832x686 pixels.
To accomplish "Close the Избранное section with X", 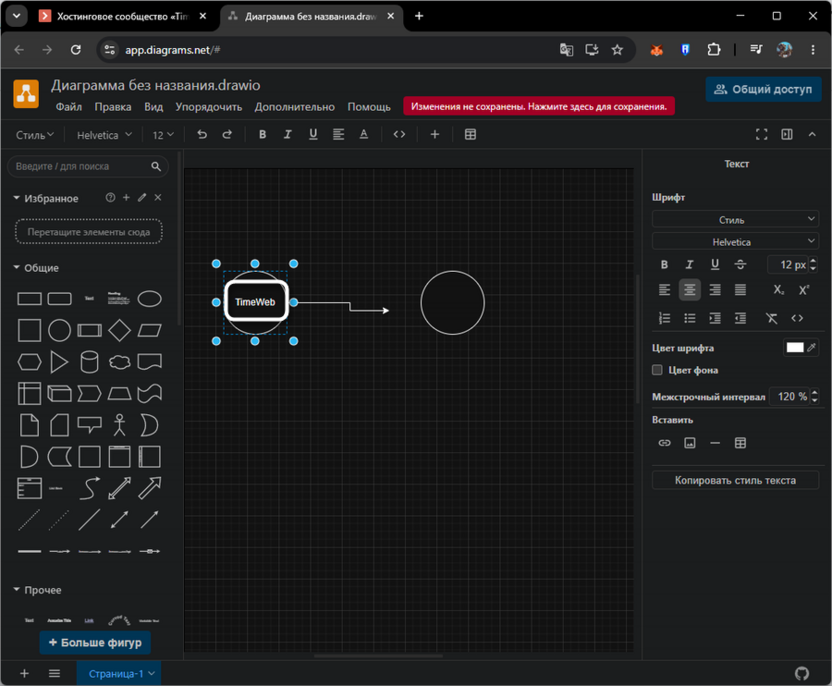I will click(158, 197).
